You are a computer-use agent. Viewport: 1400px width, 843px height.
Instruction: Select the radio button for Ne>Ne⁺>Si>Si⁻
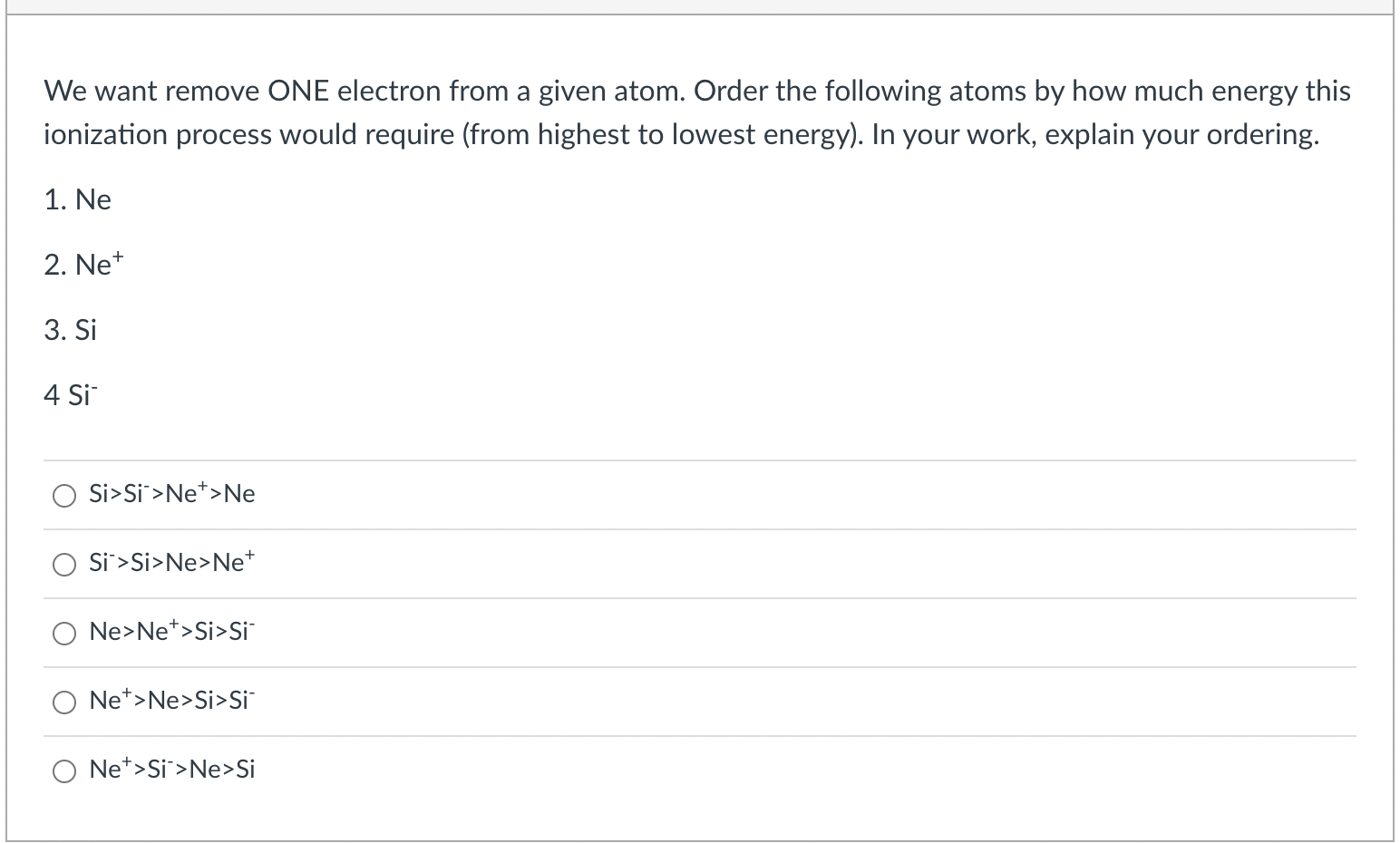[63, 633]
